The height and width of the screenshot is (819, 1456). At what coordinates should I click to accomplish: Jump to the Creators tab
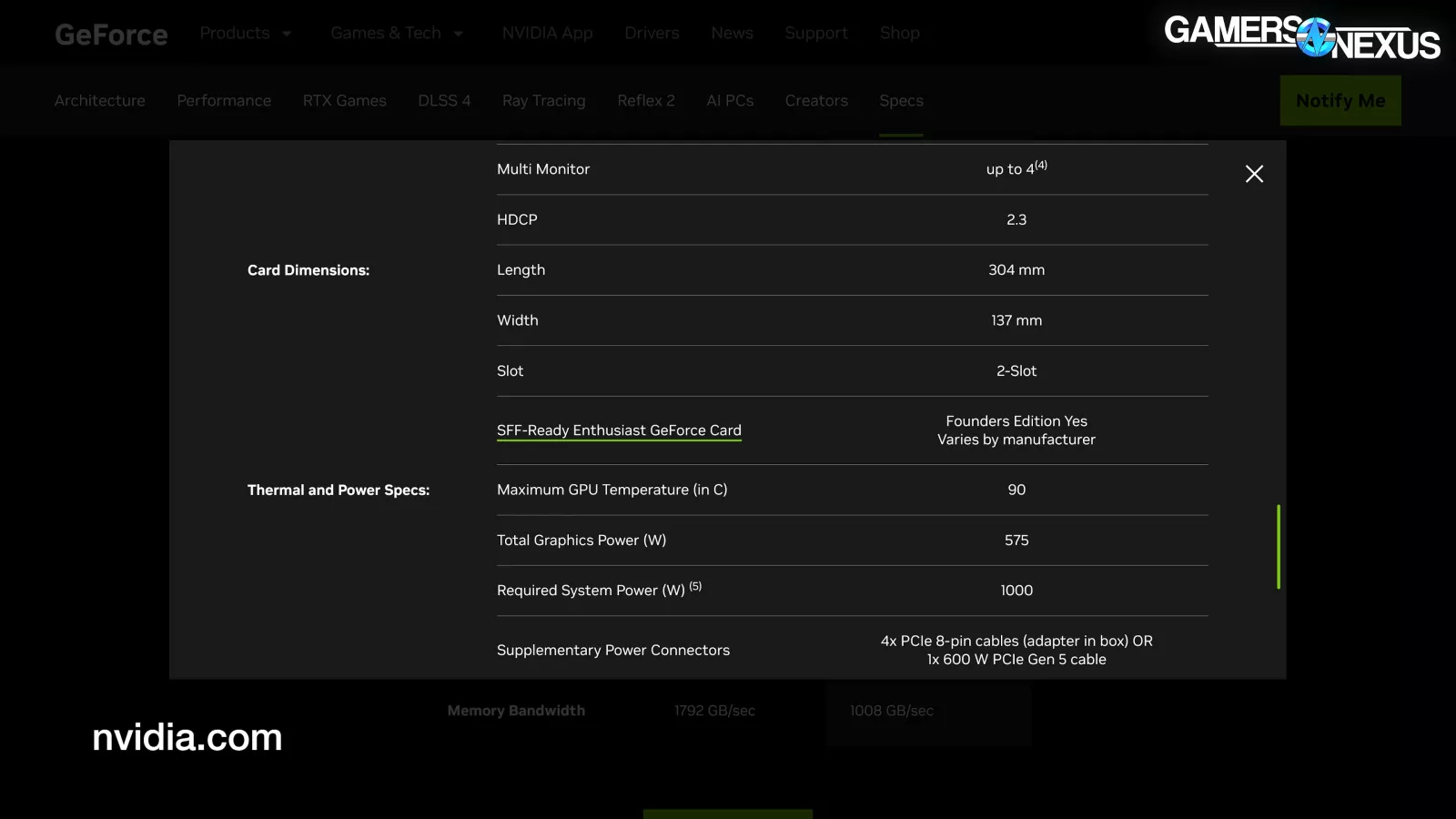[x=816, y=101]
